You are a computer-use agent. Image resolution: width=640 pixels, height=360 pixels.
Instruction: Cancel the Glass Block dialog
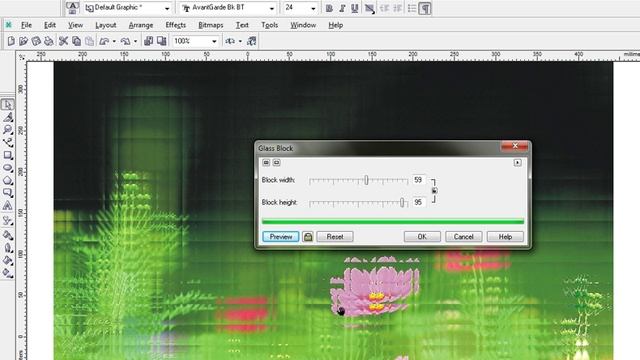[464, 237]
